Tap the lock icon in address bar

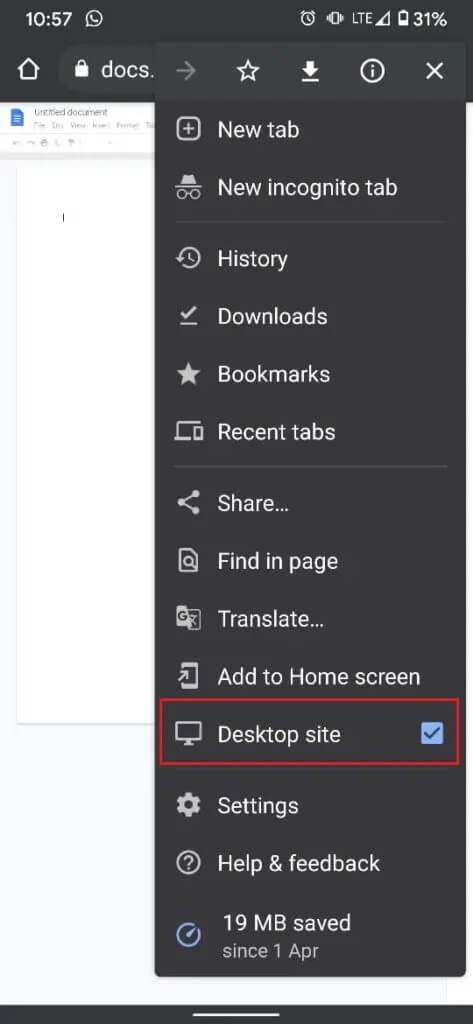[x=82, y=70]
